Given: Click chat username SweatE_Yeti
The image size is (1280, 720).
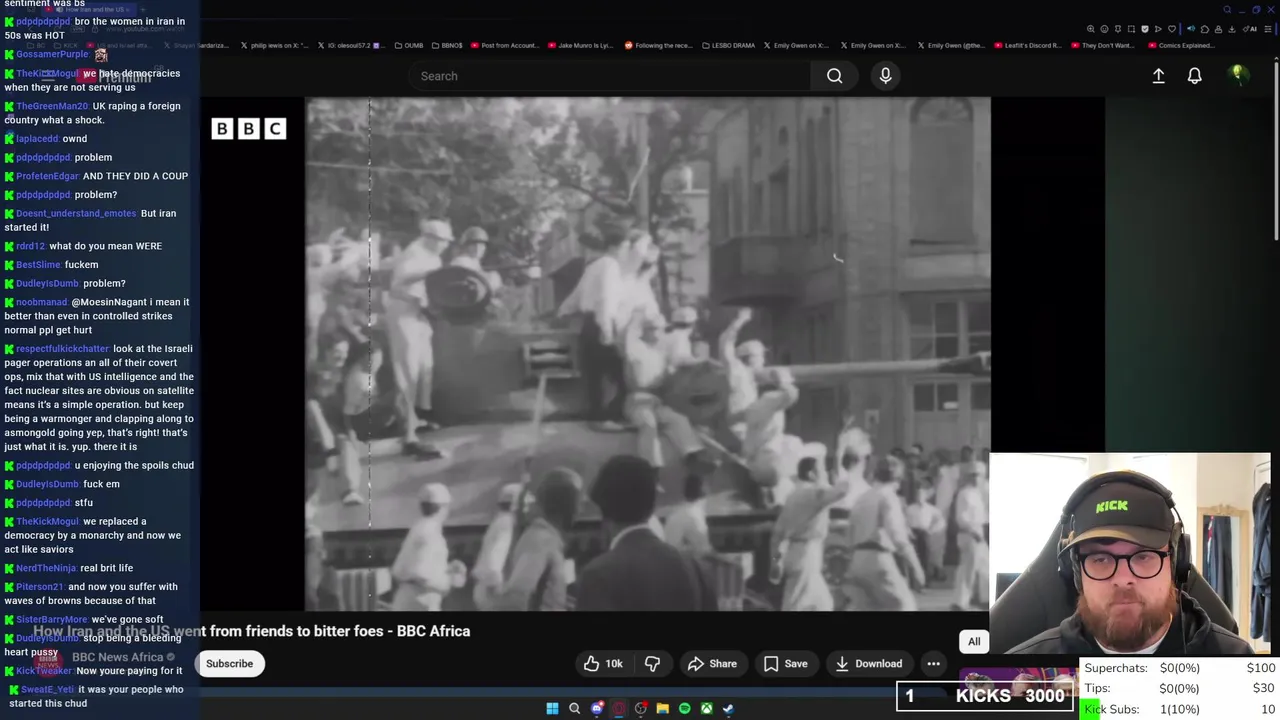Looking at the screenshot, I should pos(47,689).
